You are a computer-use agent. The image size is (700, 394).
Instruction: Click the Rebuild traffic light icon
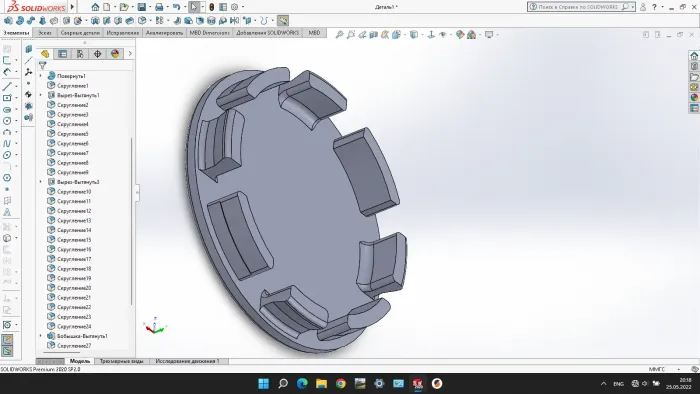click(x=212, y=7)
